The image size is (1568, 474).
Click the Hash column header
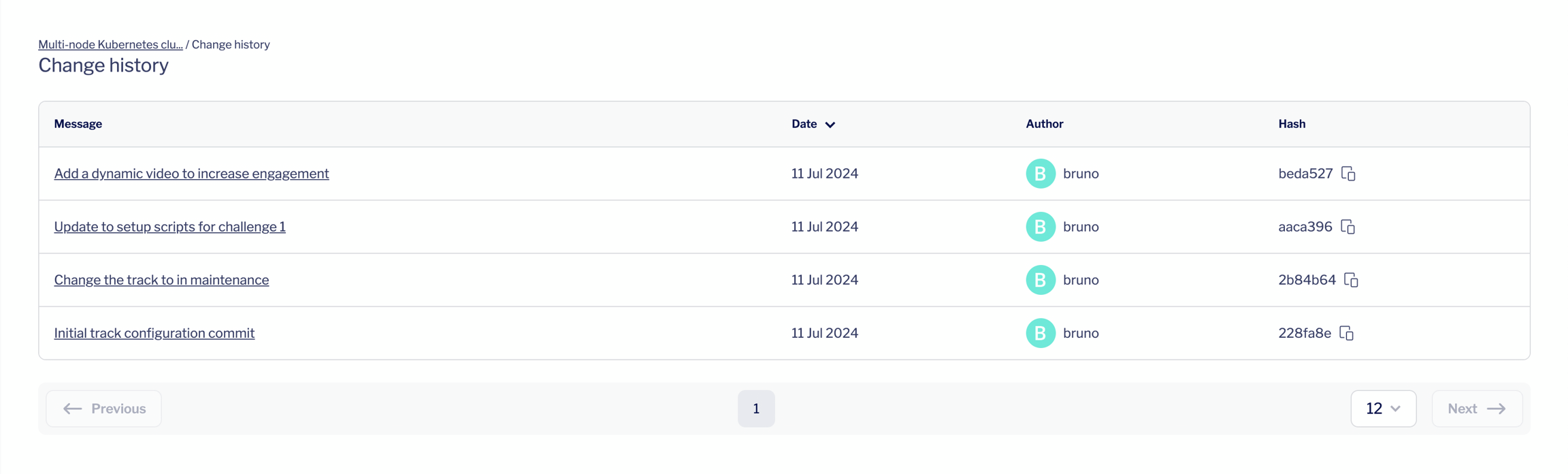click(1291, 124)
